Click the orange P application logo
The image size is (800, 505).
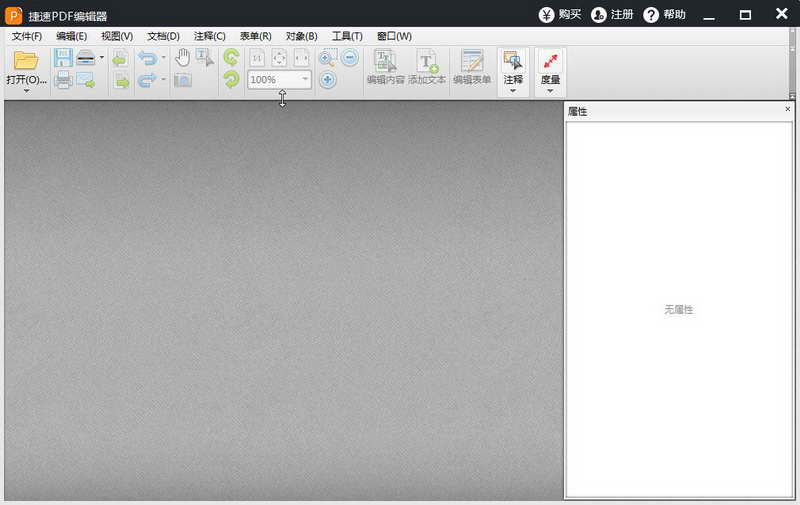[13, 16]
